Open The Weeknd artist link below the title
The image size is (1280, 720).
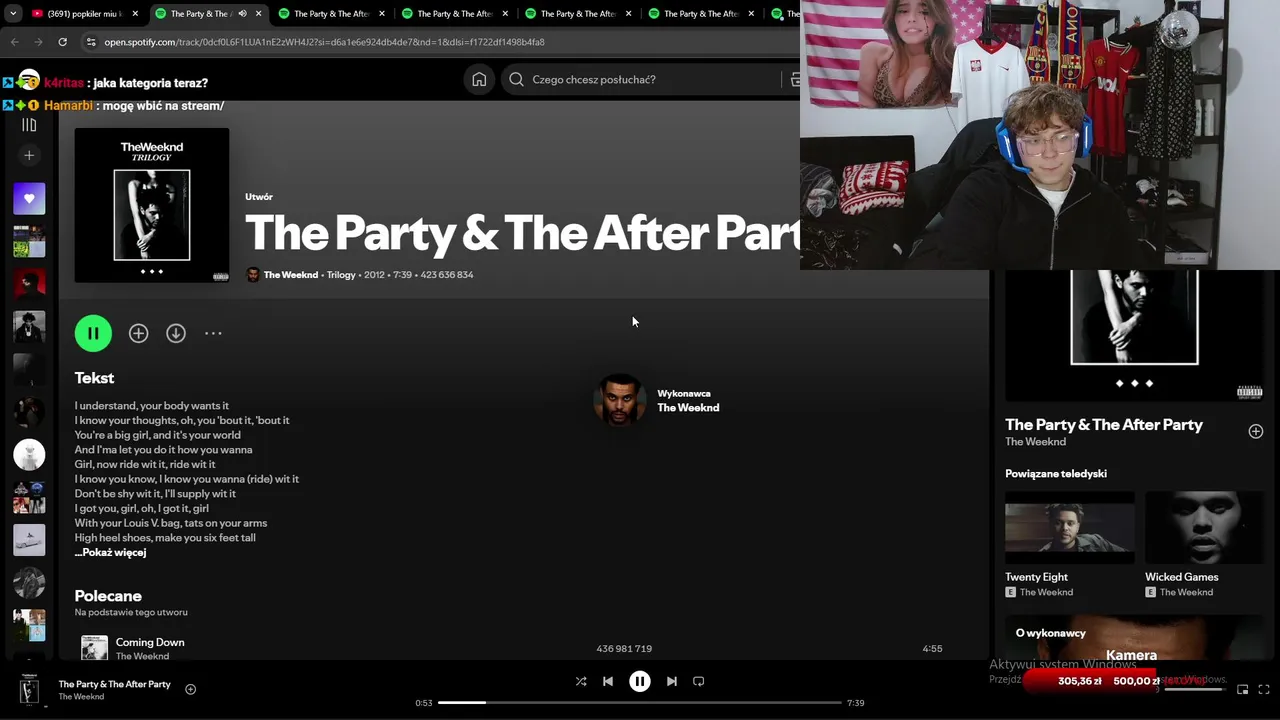coord(291,275)
